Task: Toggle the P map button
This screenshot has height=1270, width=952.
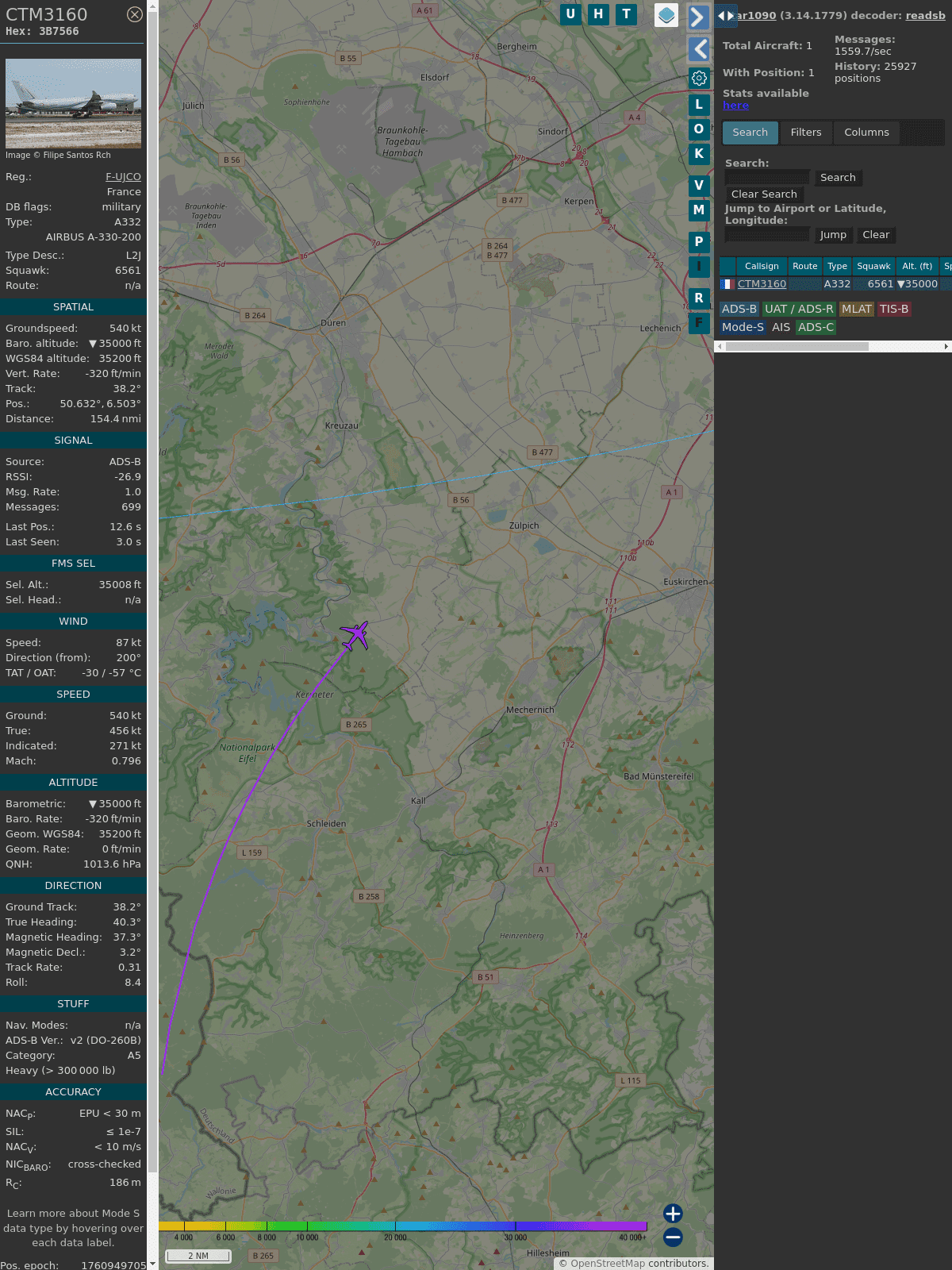Action: (699, 241)
